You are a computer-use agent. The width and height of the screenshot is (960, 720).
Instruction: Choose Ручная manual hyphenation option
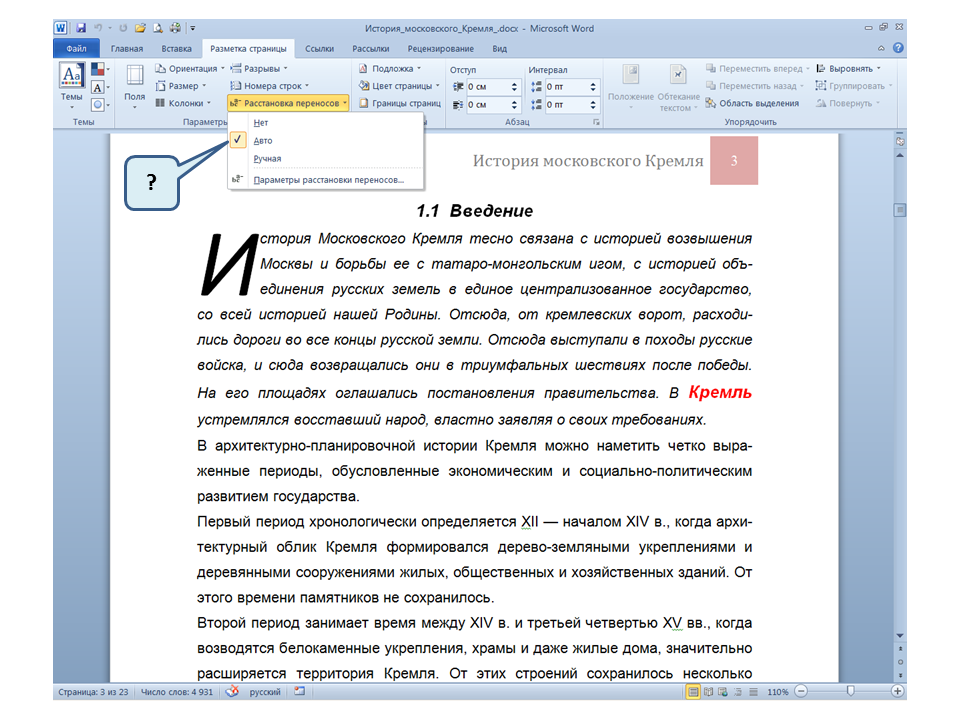(x=266, y=159)
